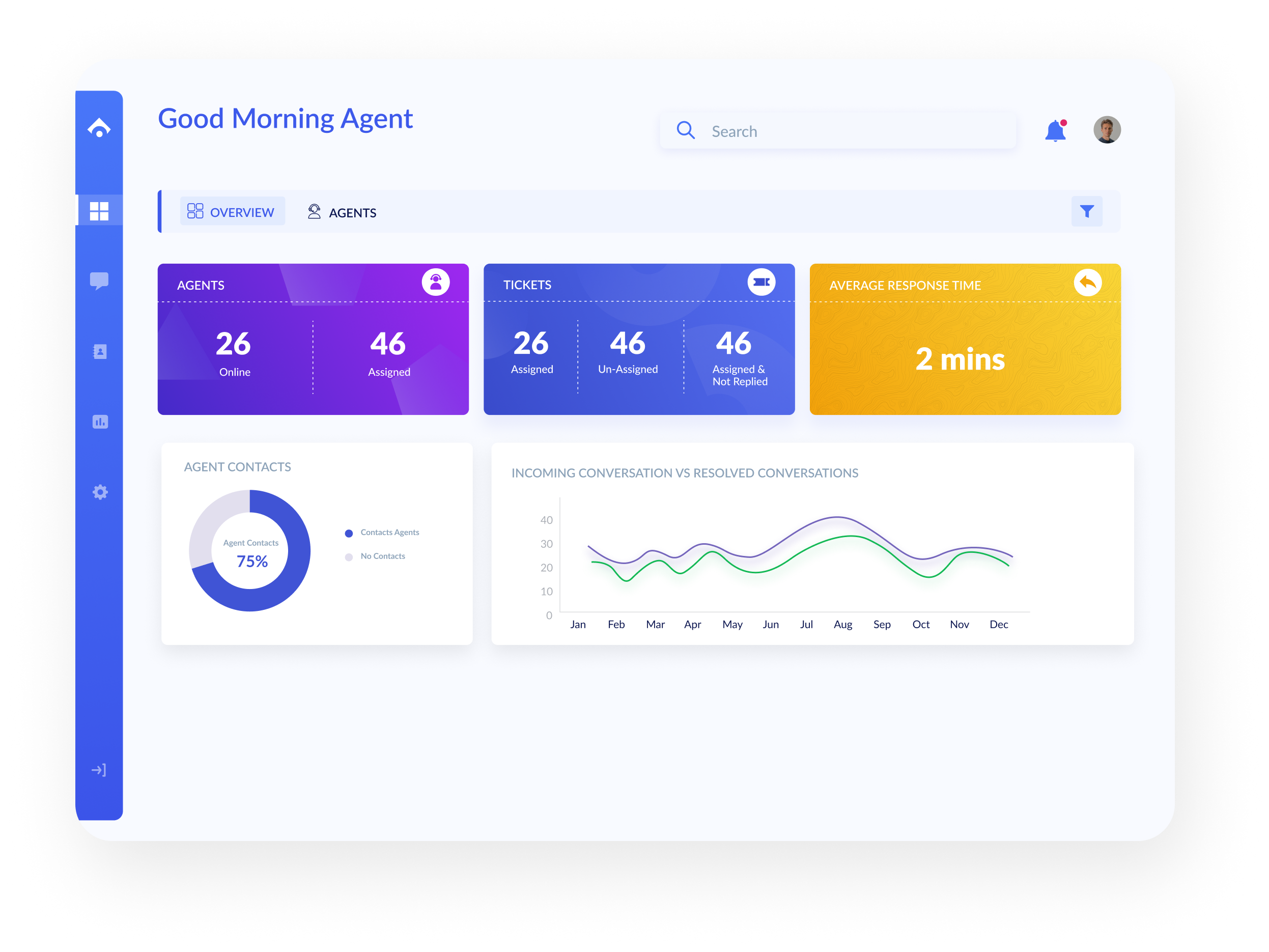Click the Contacts Agents legend item
Viewport: 1269px width, 952px height.
tap(382, 533)
